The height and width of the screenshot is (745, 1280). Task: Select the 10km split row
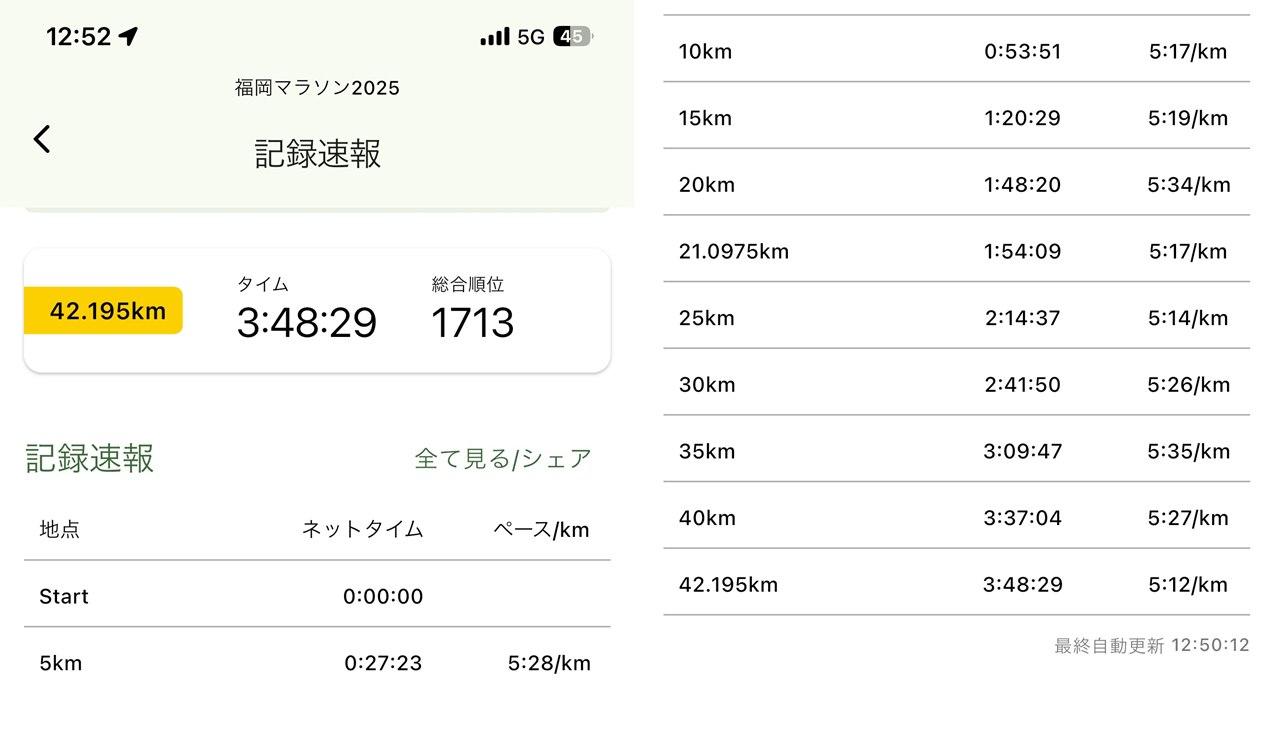coord(955,51)
